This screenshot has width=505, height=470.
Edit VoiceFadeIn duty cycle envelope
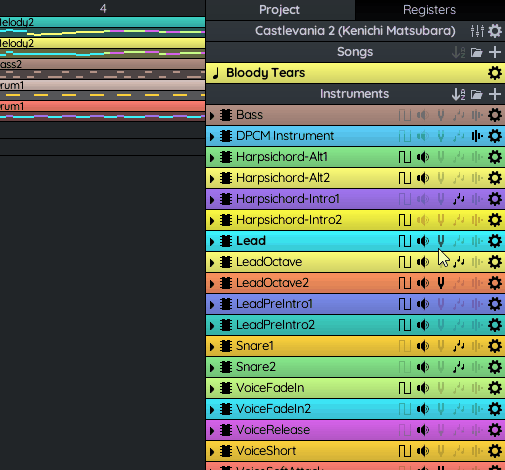pos(405,388)
